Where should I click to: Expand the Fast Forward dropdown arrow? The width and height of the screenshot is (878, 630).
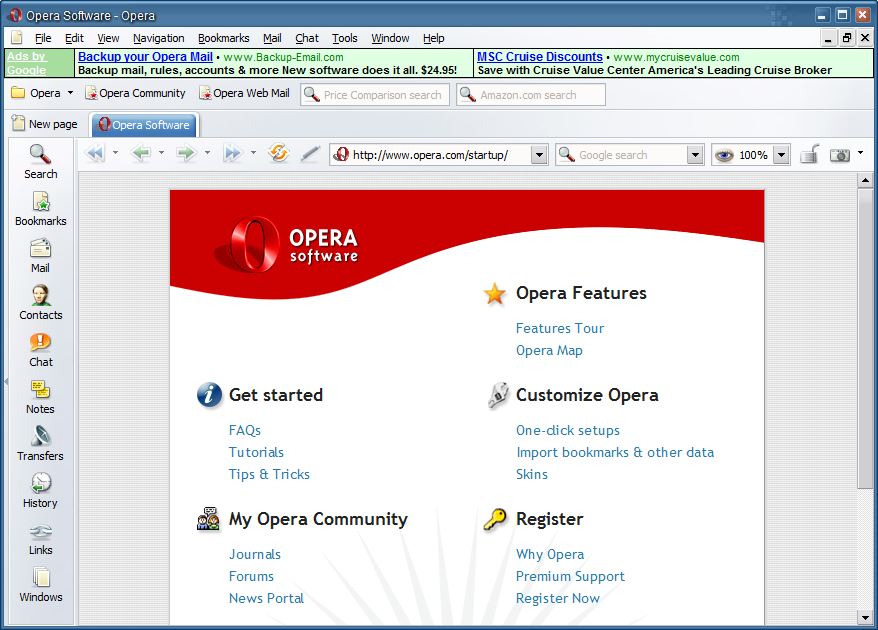click(x=253, y=153)
